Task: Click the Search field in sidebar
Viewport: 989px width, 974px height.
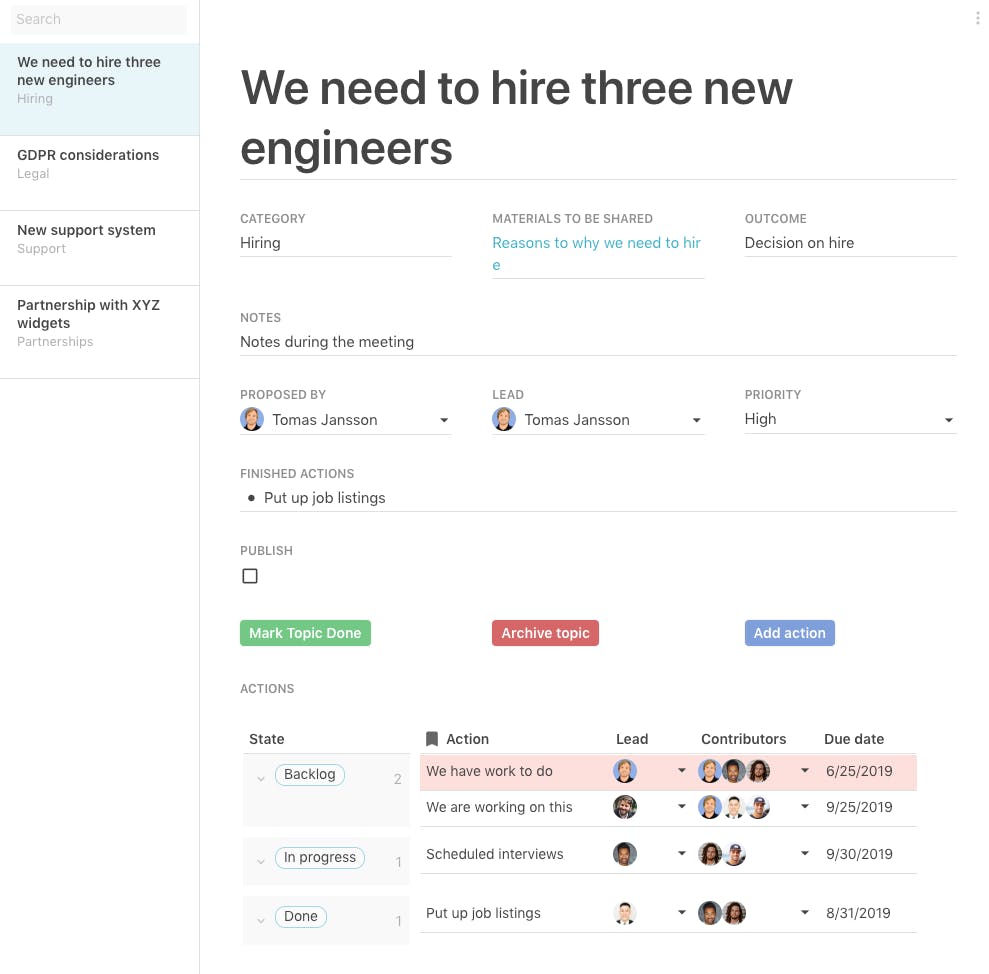Action: click(x=98, y=19)
